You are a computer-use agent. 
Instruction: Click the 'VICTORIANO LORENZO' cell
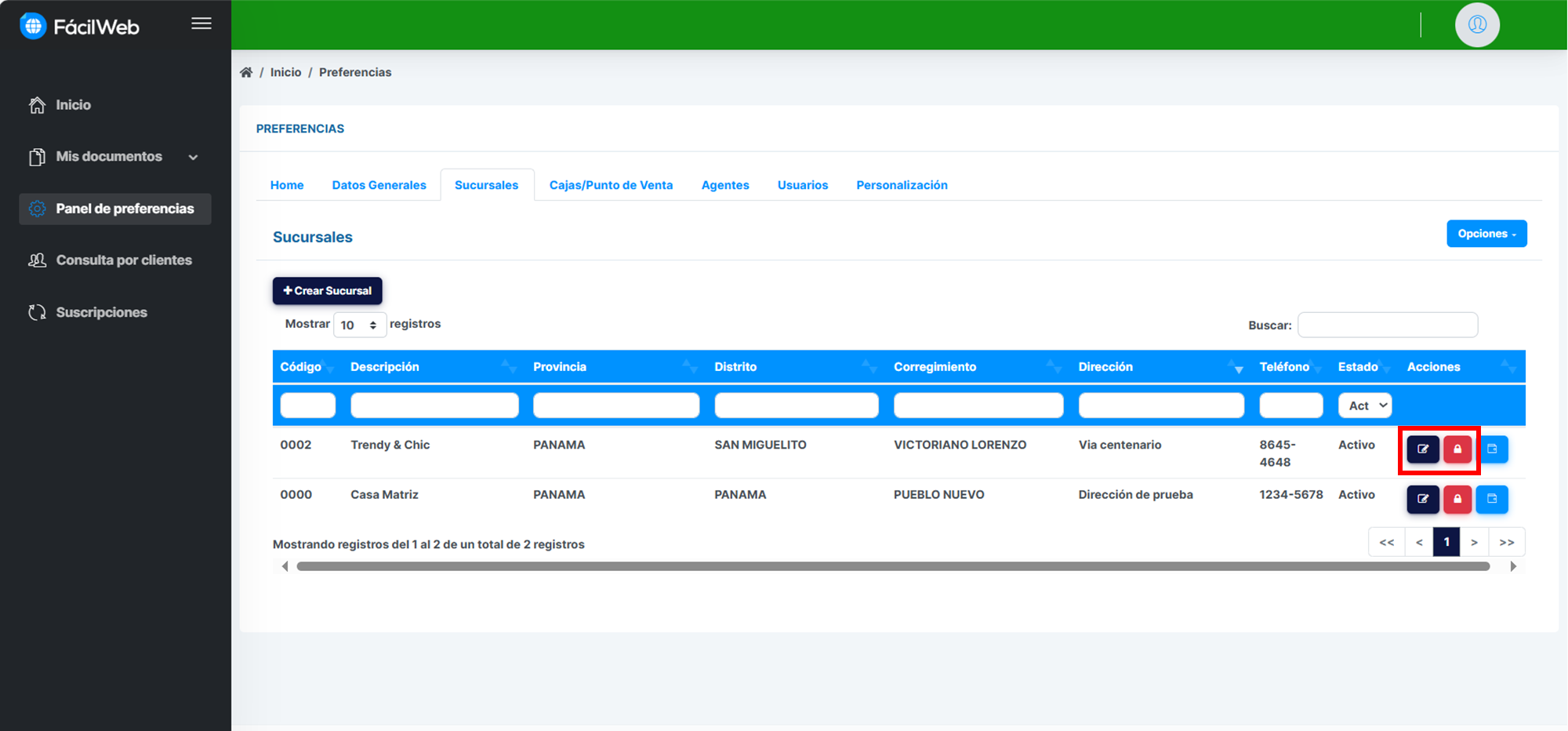(960, 445)
